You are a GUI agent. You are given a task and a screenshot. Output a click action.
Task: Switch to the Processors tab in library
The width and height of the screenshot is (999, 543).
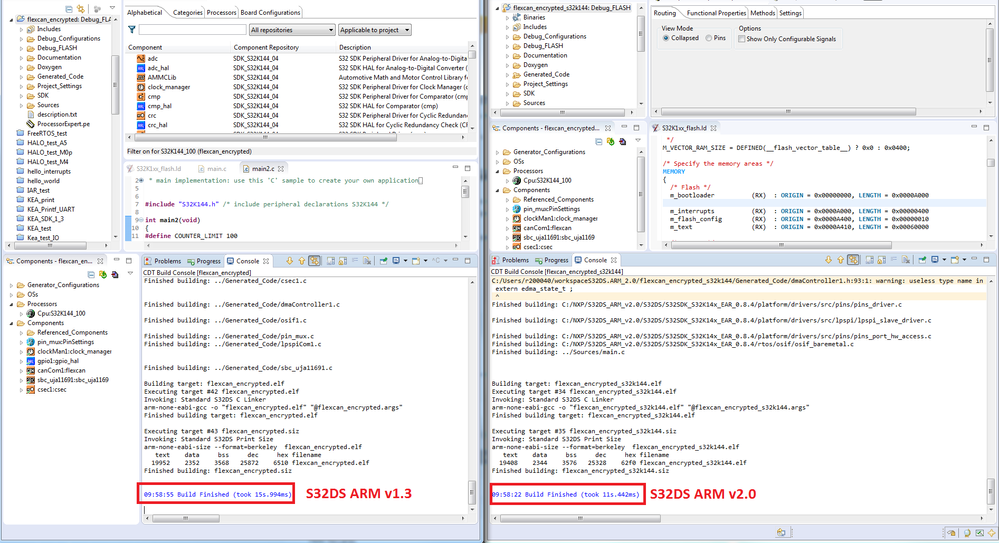[x=222, y=12]
